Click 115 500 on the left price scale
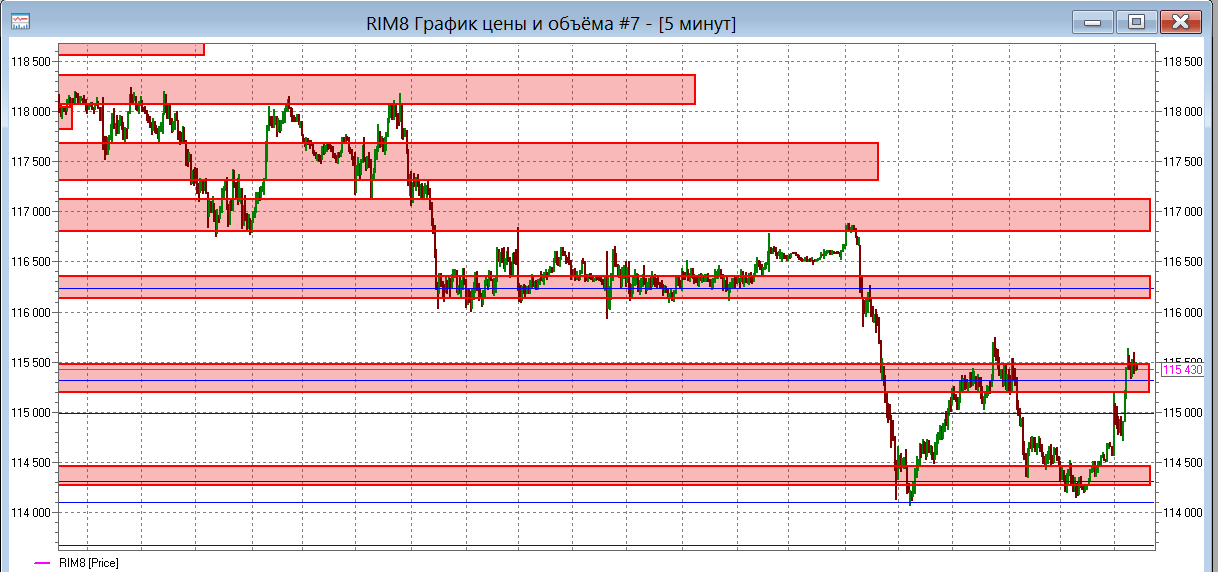This screenshot has width=1218, height=572. click(x=30, y=363)
